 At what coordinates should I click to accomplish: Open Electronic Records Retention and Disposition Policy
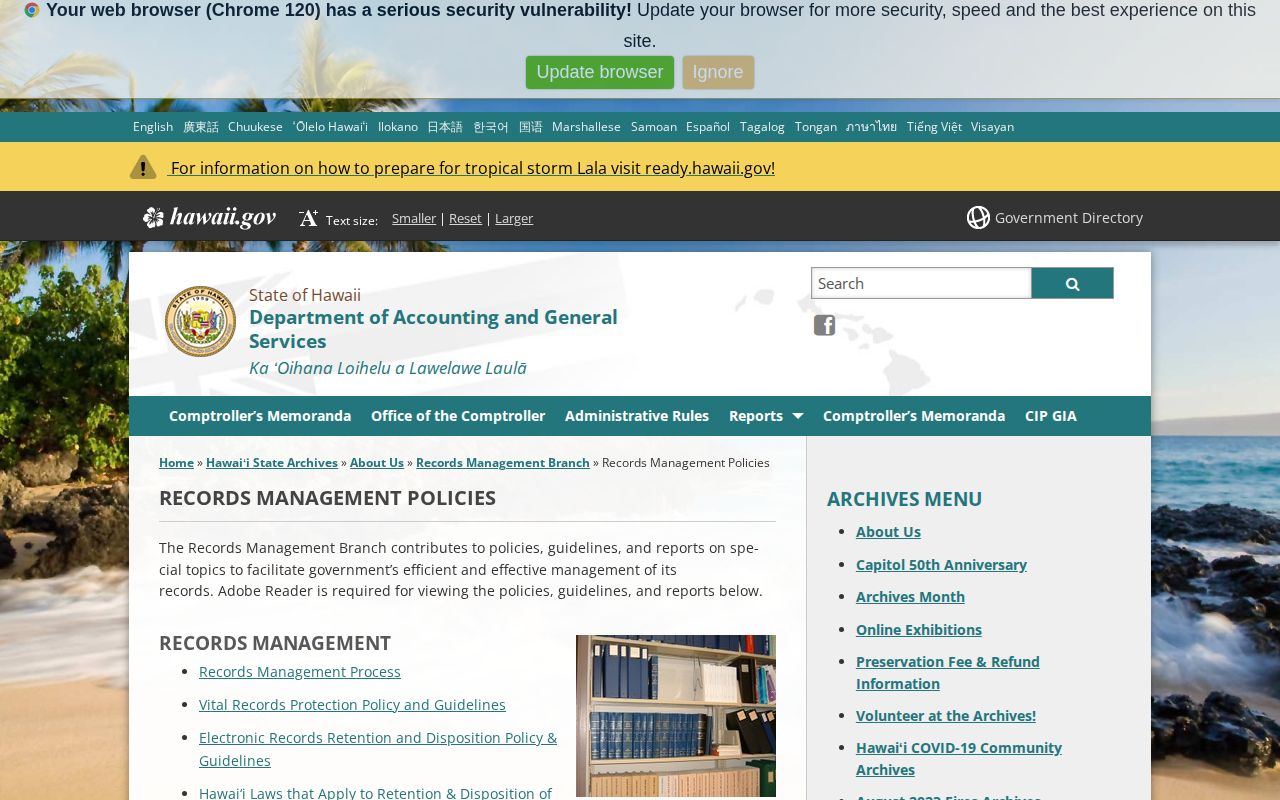coord(378,749)
